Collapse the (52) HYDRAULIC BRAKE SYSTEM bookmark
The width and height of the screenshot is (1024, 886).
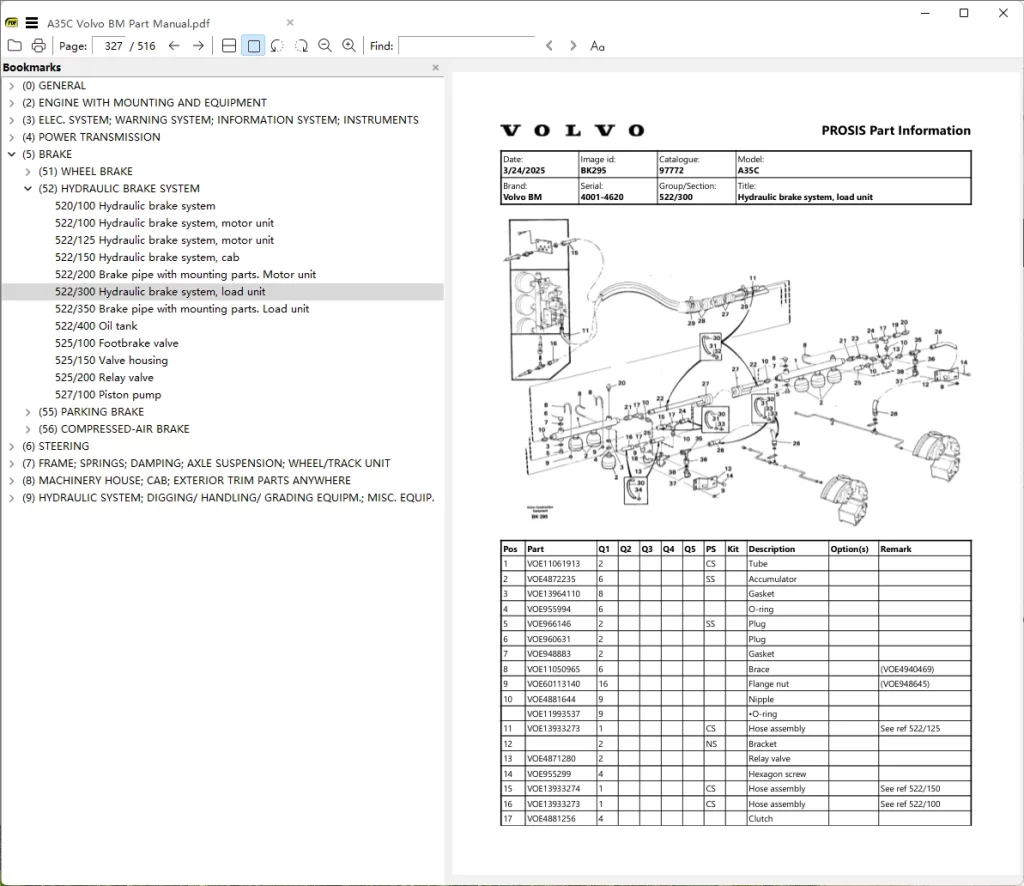pos(28,189)
